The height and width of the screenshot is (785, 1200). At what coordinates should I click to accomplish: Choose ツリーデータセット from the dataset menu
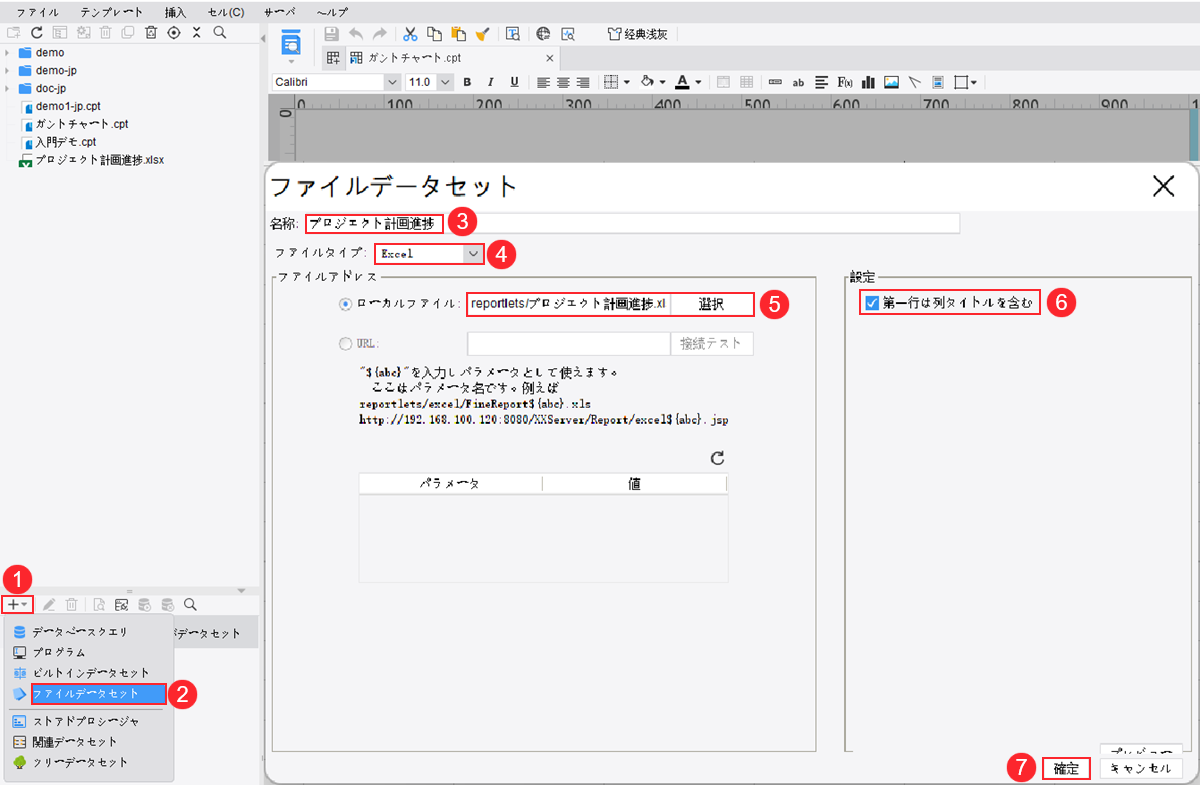coord(80,762)
